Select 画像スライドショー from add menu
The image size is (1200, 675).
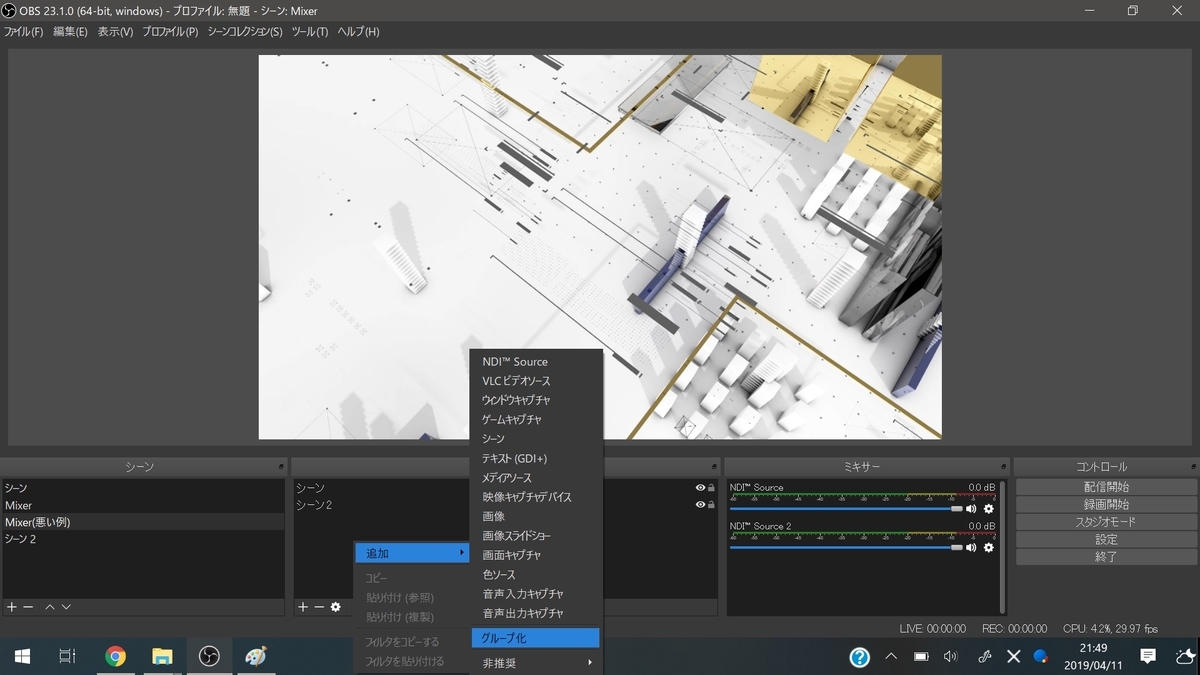coord(535,536)
